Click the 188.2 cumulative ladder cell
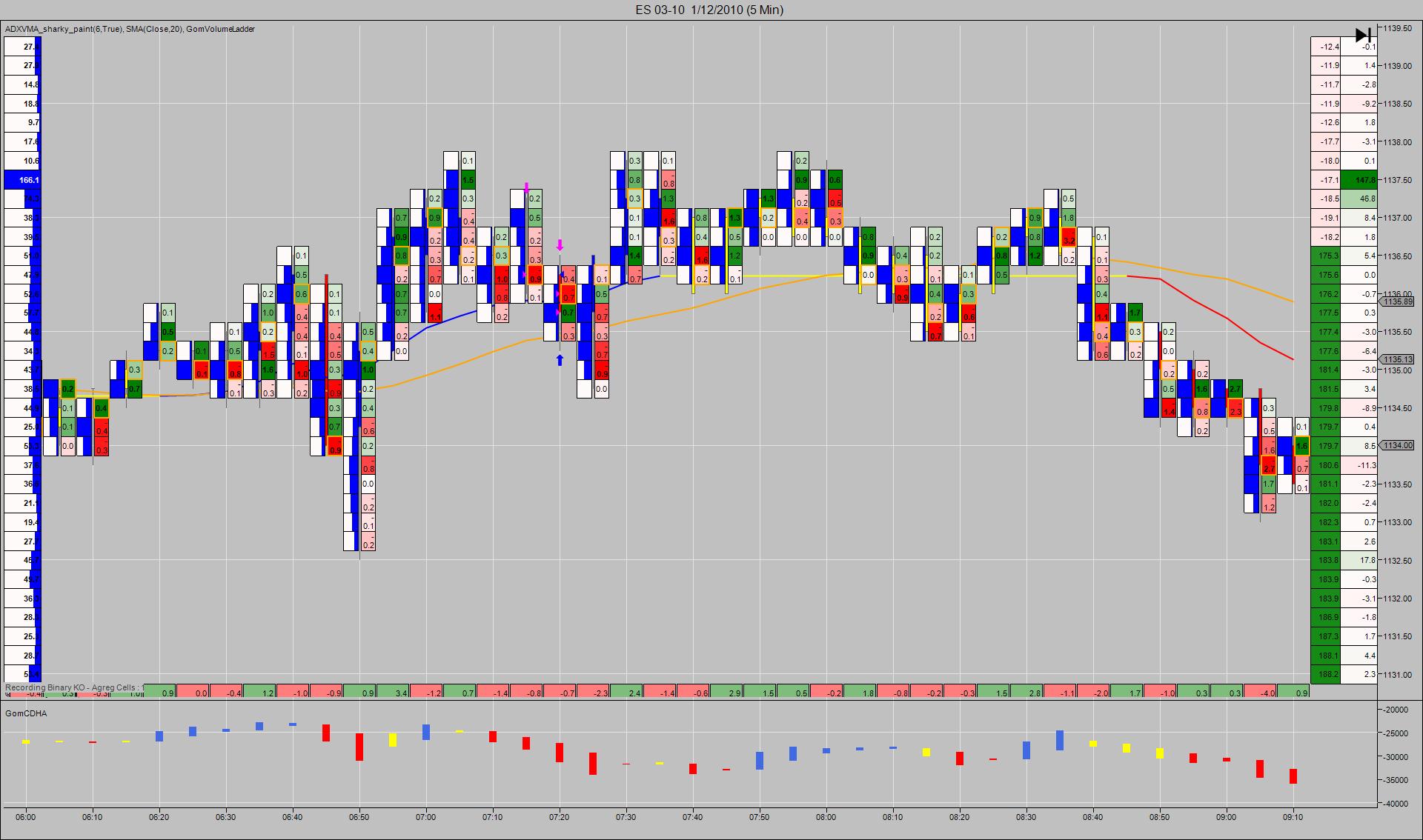The width and height of the screenshot is (1423, 840). pos(1325,674)
